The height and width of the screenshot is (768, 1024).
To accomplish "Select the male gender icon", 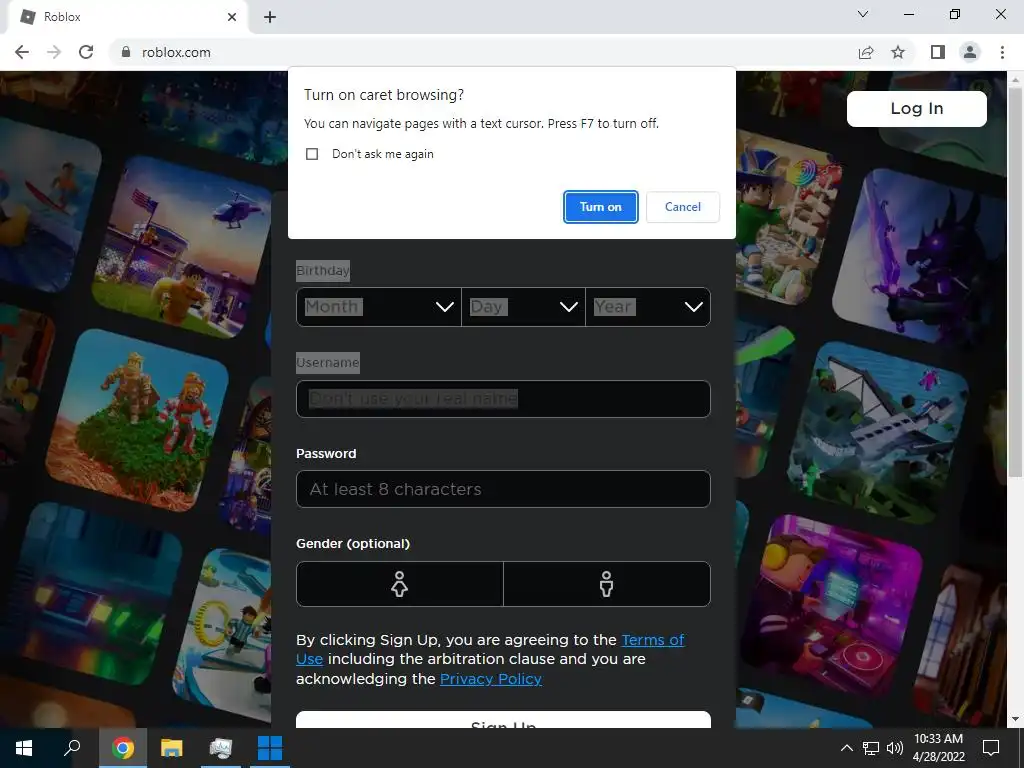I will coord(607,584).
